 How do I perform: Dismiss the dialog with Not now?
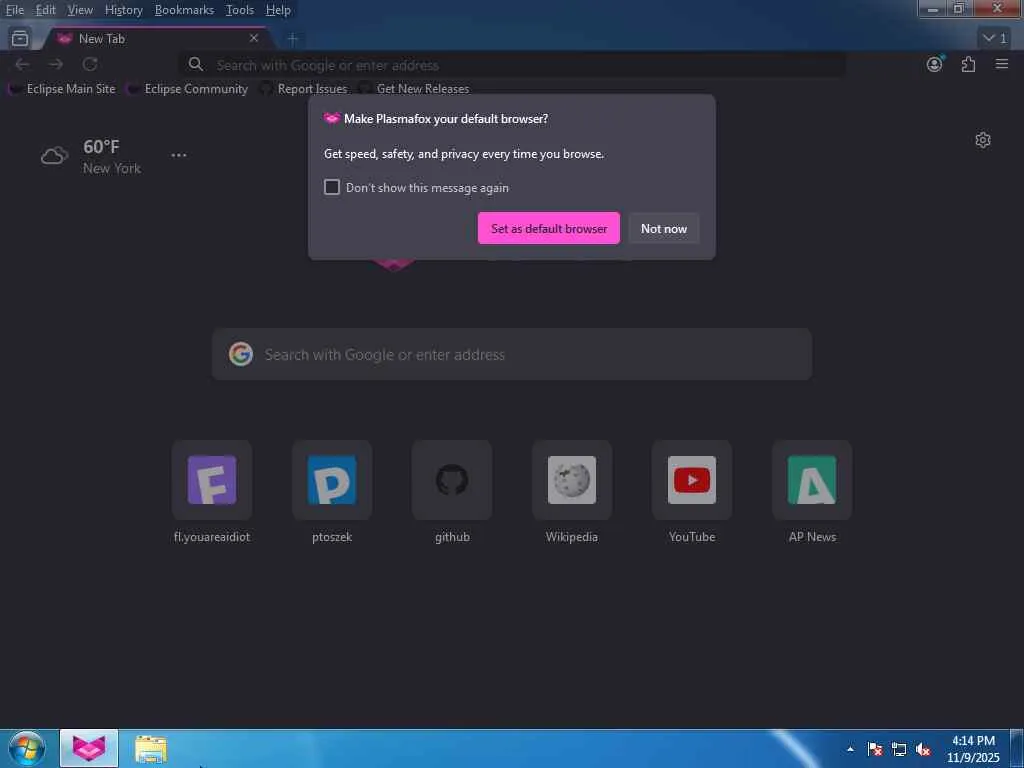coord(664,229)
